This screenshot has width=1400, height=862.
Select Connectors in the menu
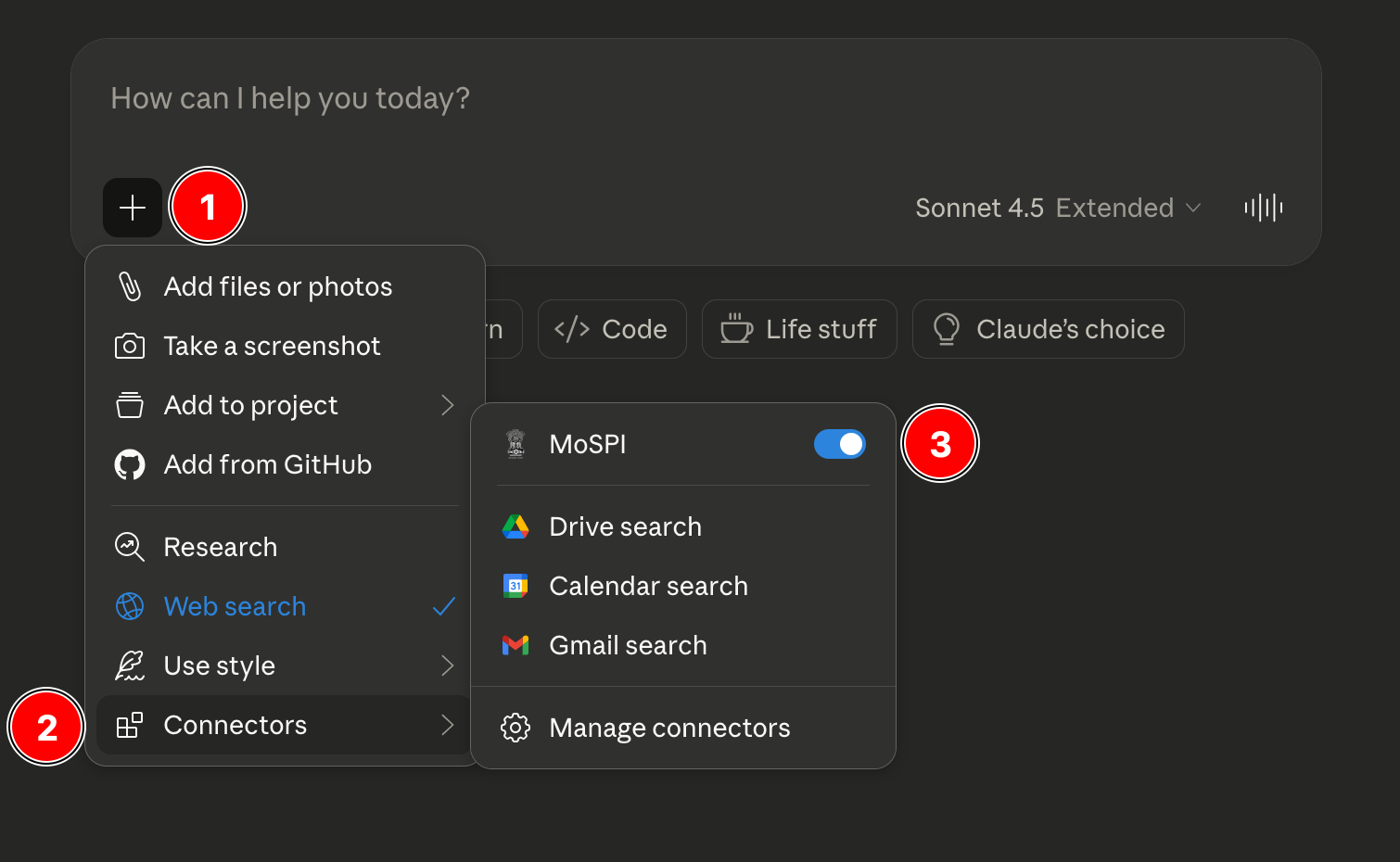pyautogui.click(x=235, y=726)
